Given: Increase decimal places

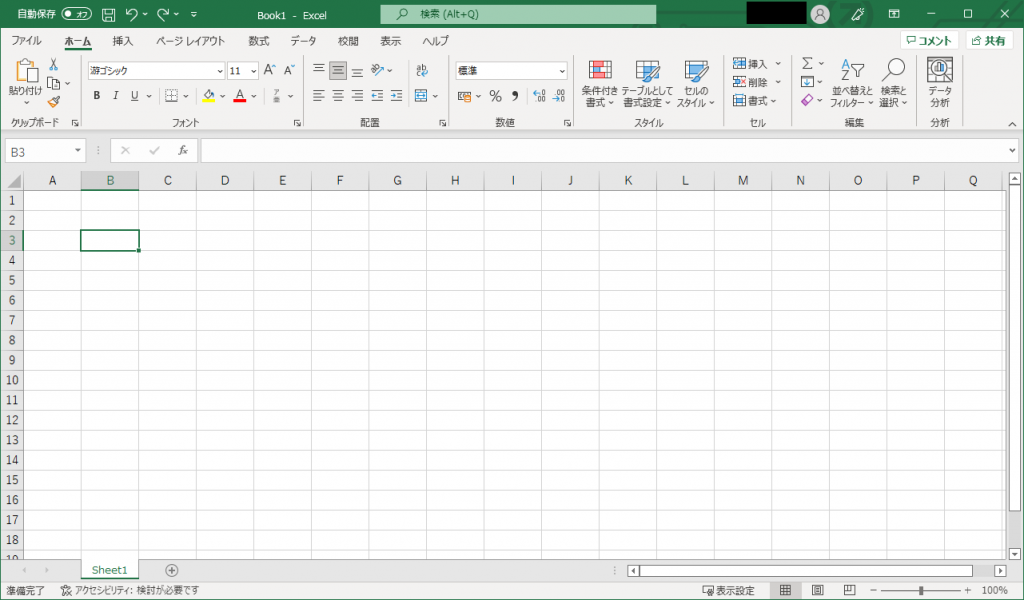Looking at the screenshot, I should pos(539,96).
